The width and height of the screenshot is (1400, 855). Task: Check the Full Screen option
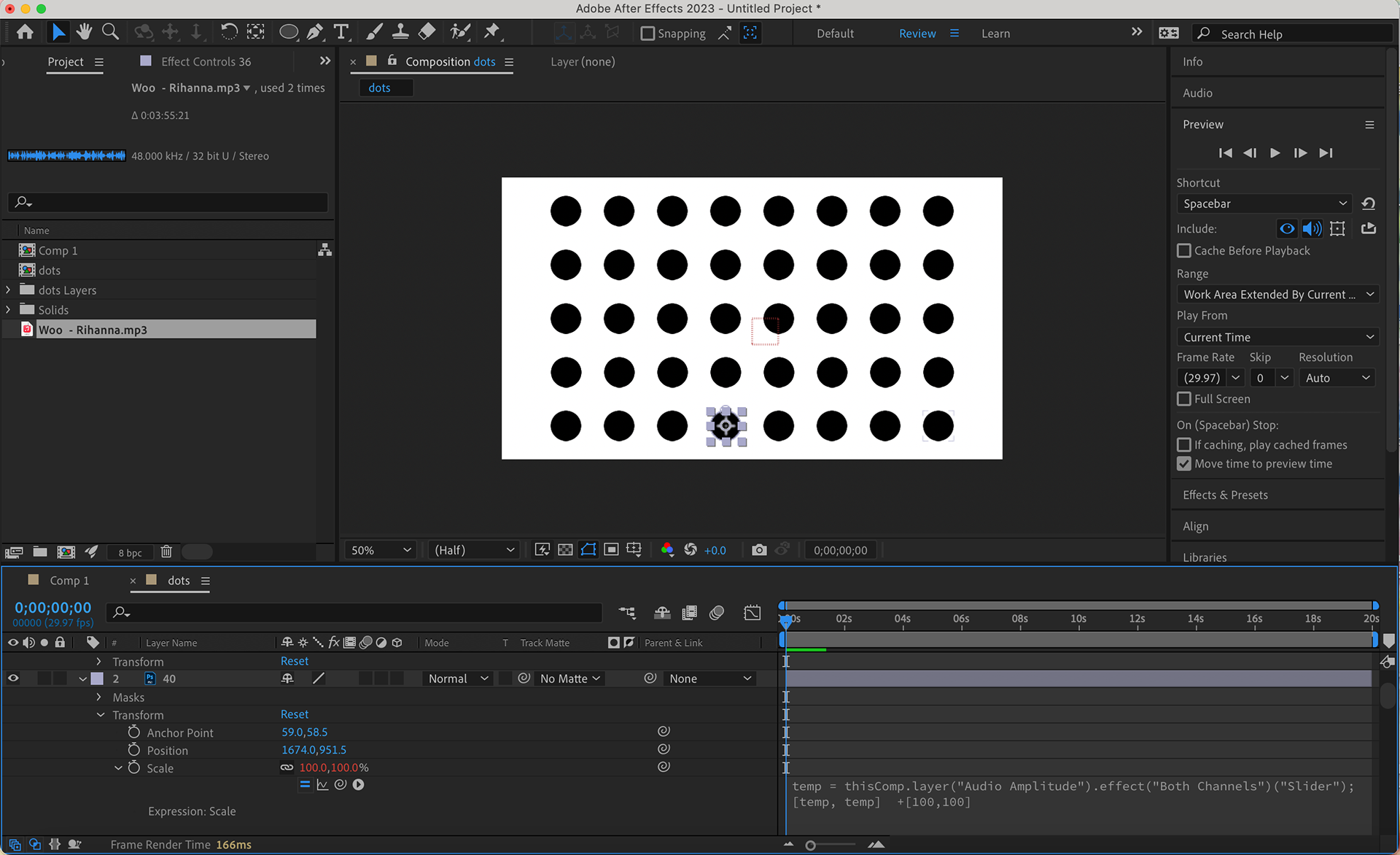point(1184,399)
